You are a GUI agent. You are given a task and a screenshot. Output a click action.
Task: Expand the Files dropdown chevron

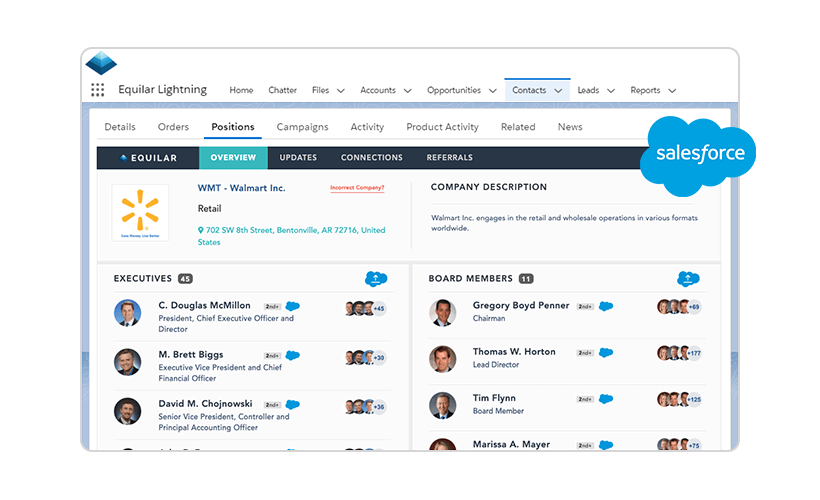(x=341, y=90)
